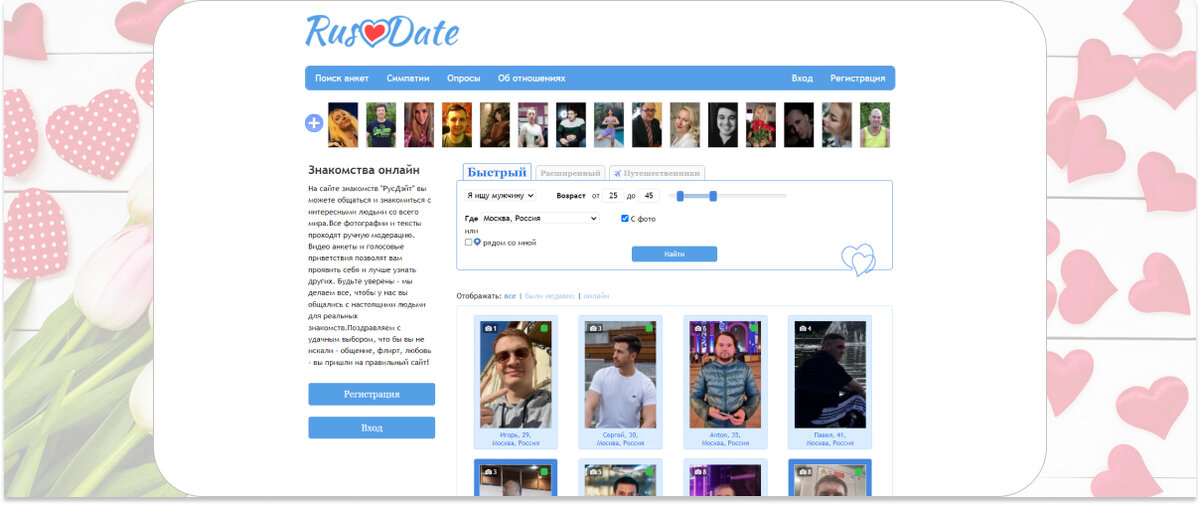Click the minimum age field showing 25
This screenshot has height=505, width=1200.
(x=614, y=196)
